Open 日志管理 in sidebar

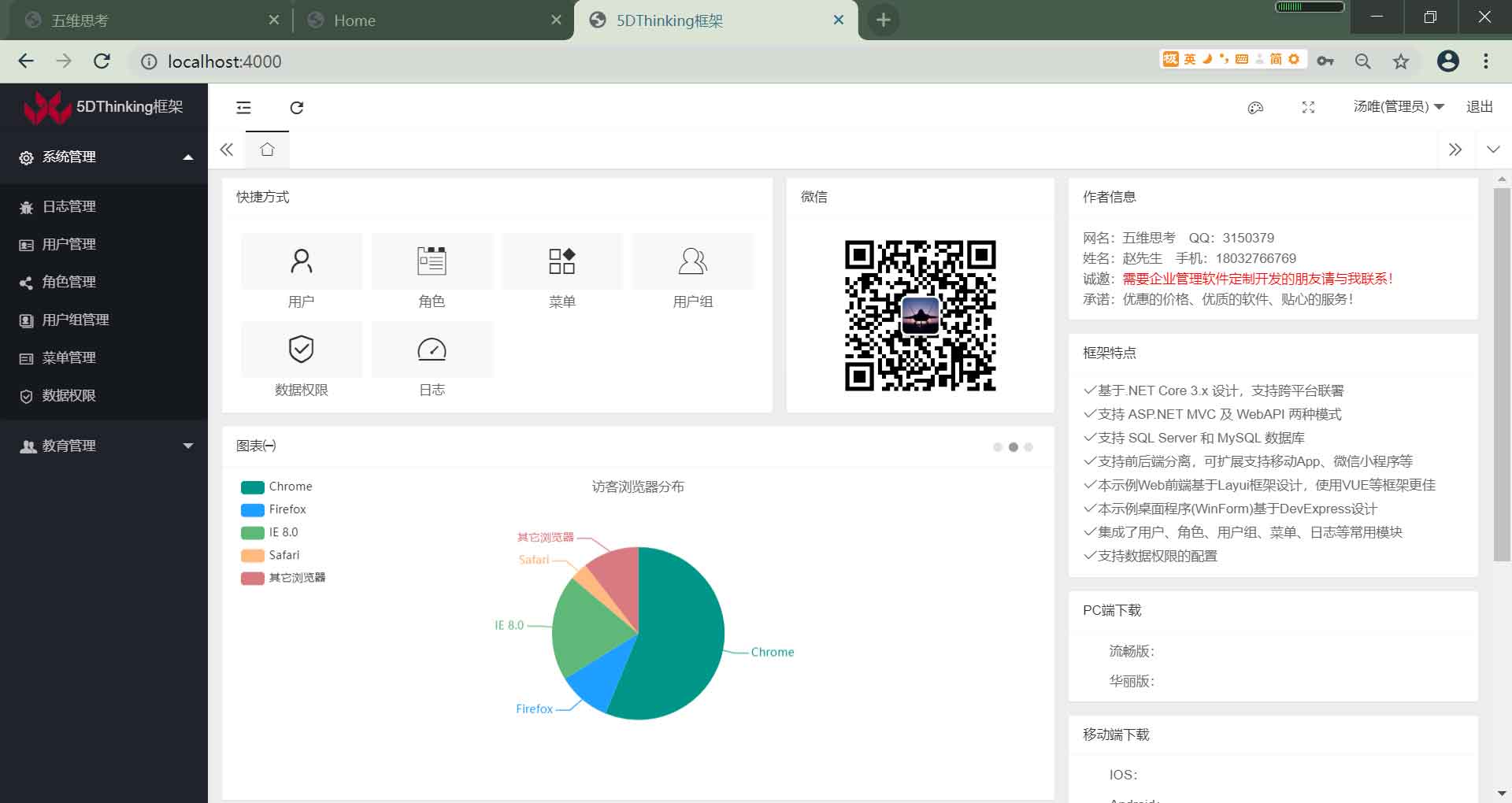tap(104, 206)
